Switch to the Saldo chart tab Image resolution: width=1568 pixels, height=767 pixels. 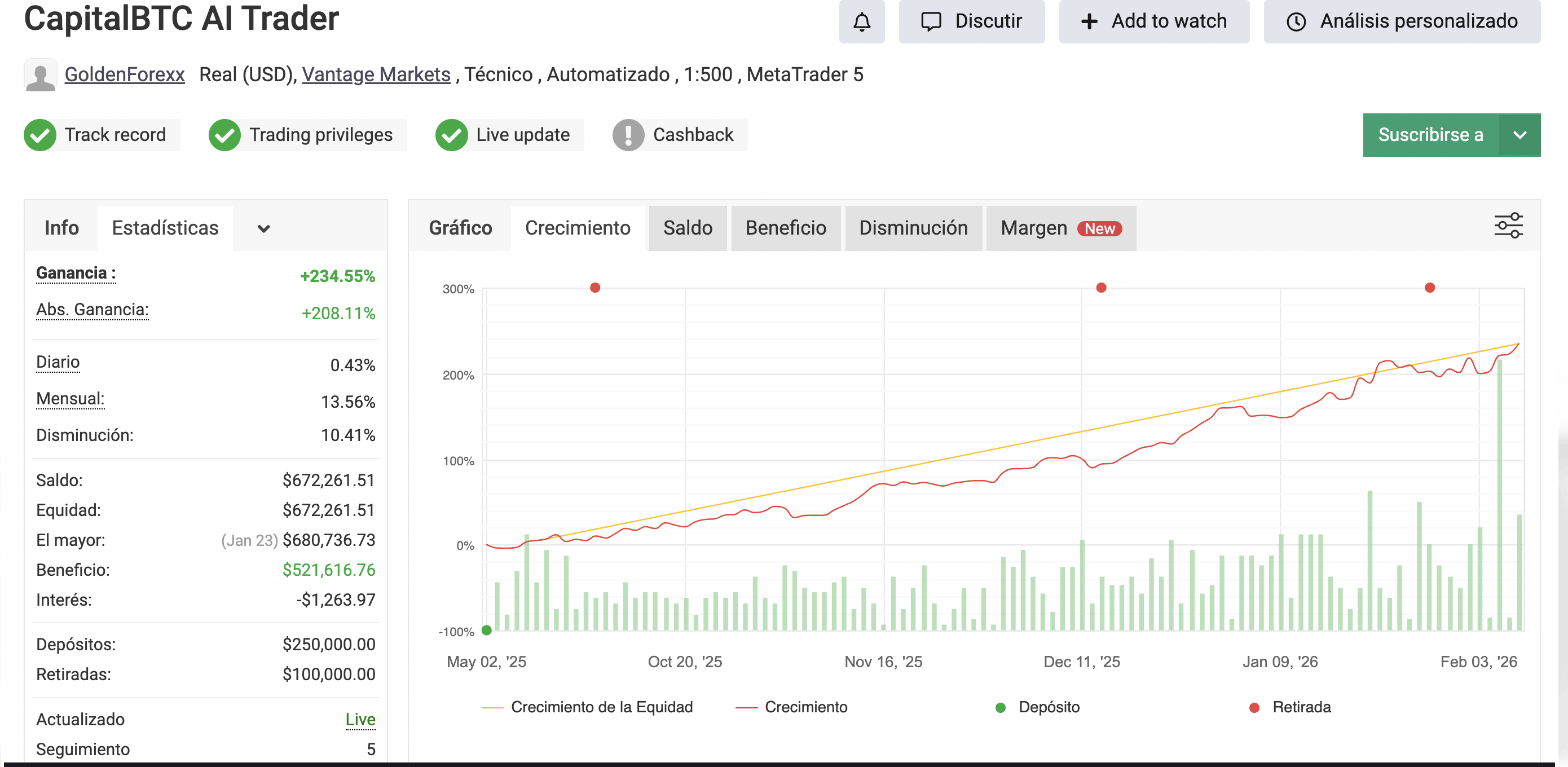(x=687, y=228)
